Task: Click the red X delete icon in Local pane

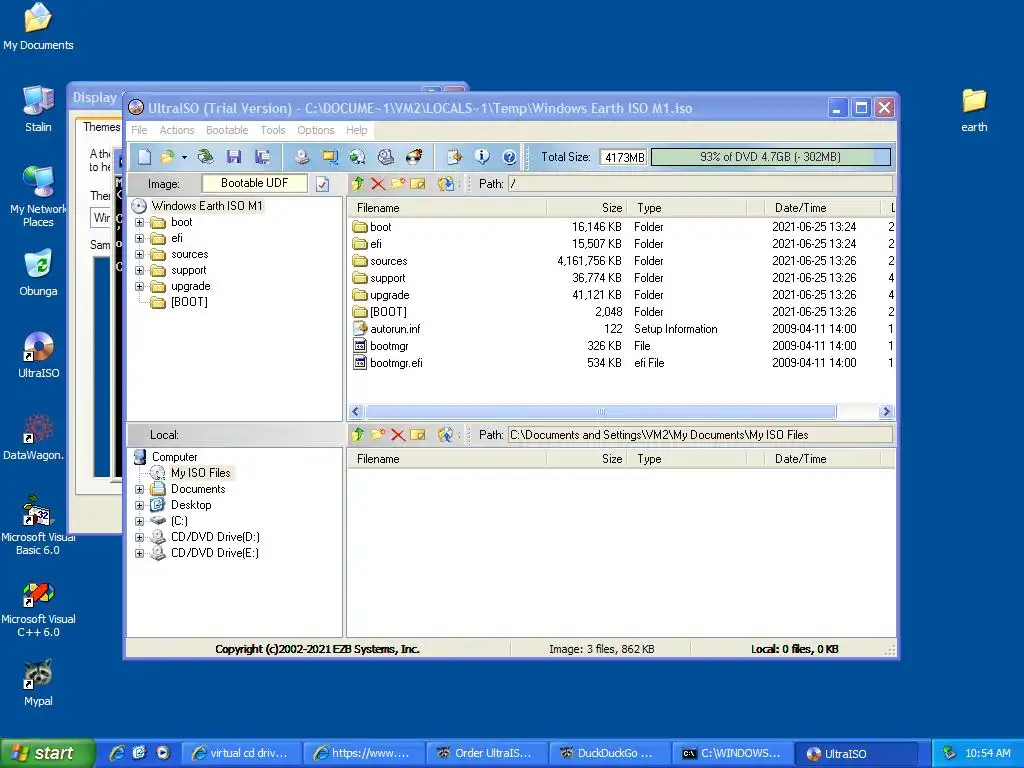Action: [398, 434]
